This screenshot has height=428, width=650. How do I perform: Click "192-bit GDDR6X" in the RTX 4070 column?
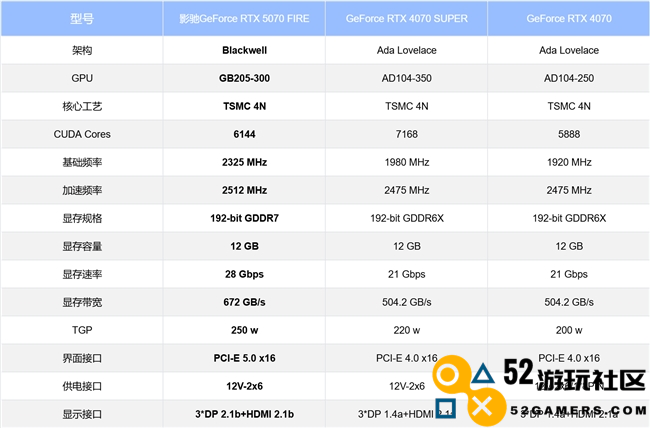click(x=569, y=218)
